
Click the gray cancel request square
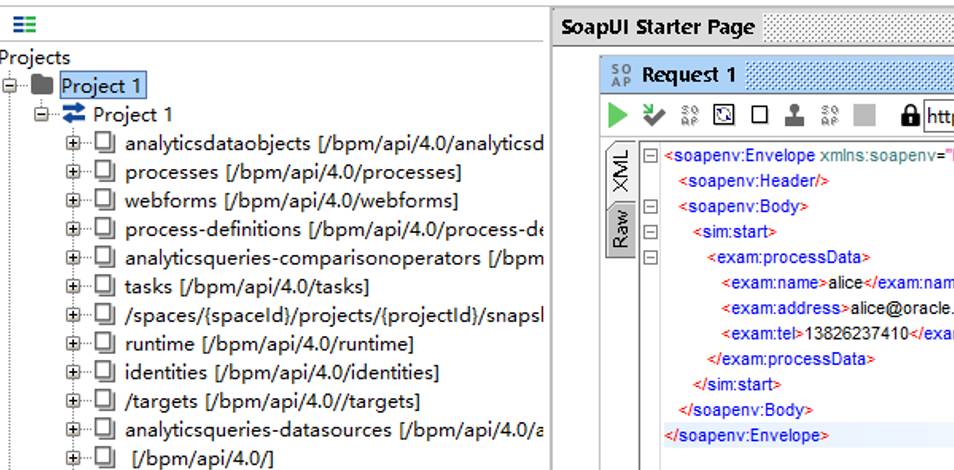tap(864, 115)
